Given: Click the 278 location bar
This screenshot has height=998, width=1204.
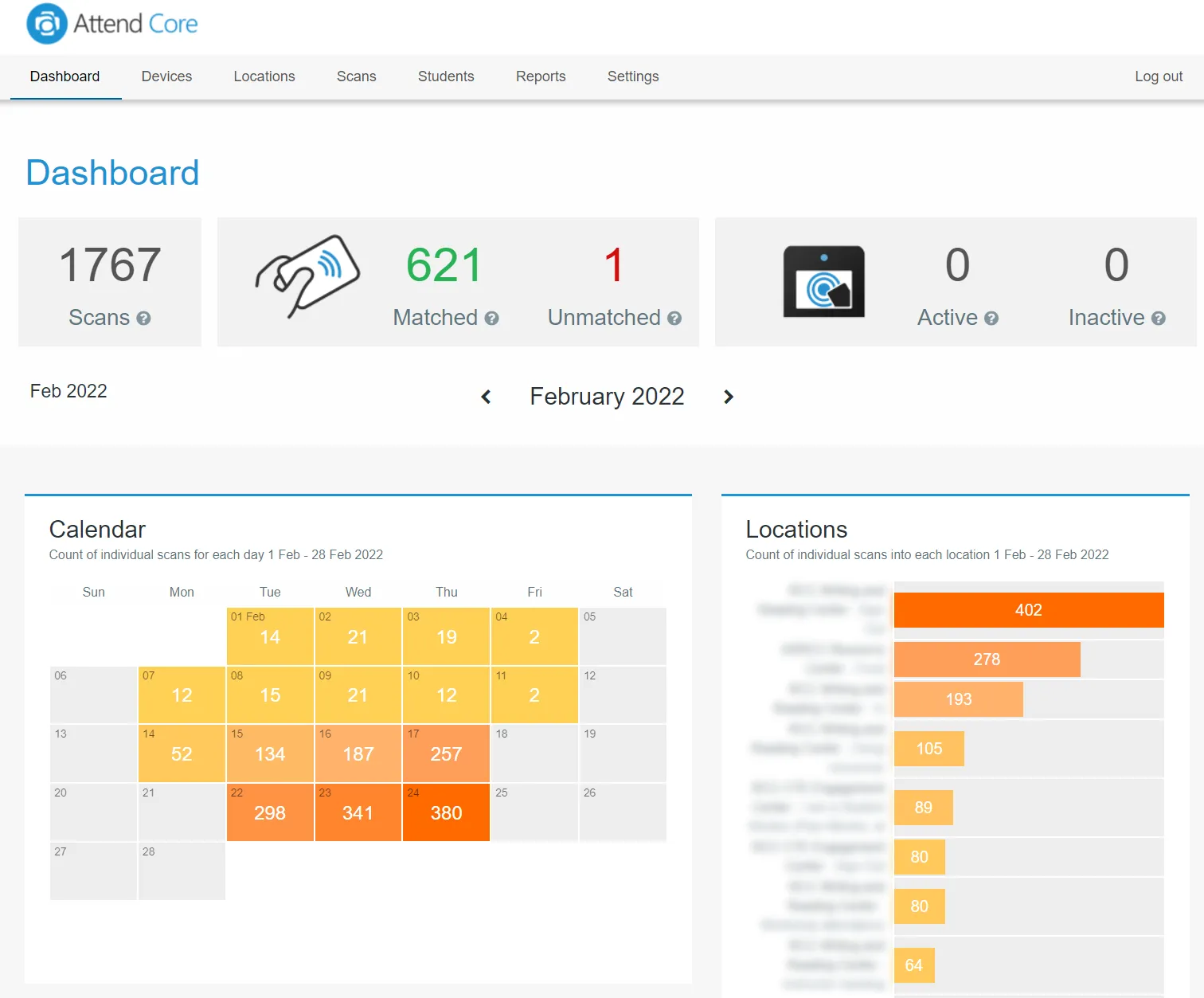Looking at the screenshot, I should [987, 659].
